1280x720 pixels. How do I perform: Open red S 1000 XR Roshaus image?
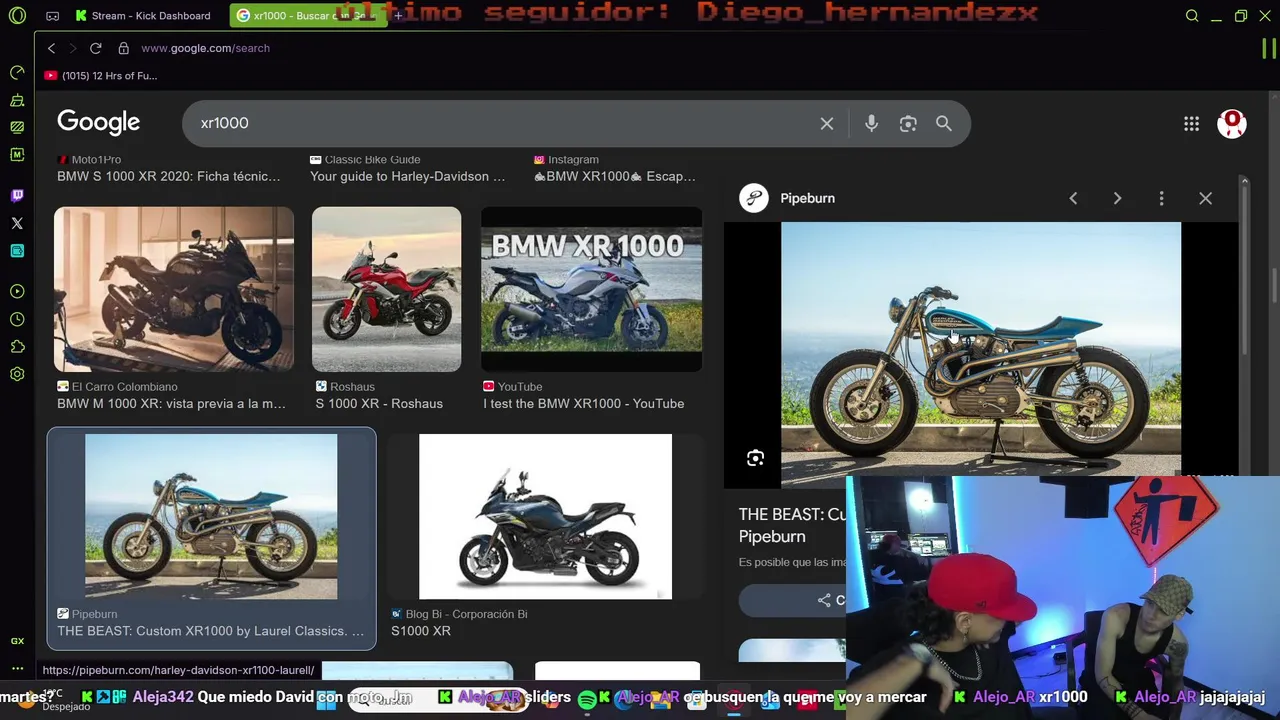point(386,289)
